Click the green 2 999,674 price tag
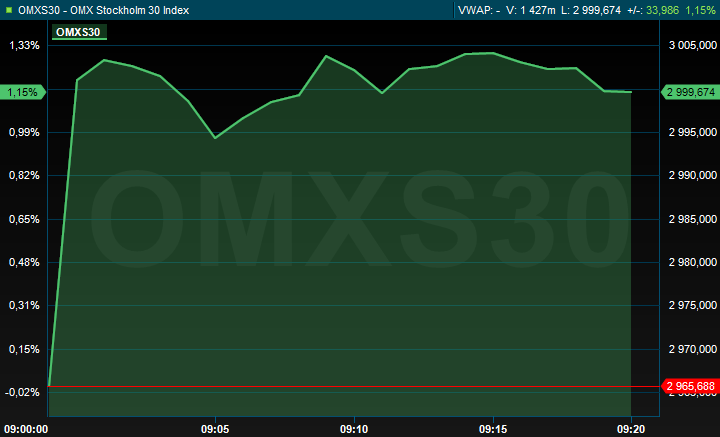The height and width of the screenshot is (437, 720). pyautogui.click(x=690, y=92)
